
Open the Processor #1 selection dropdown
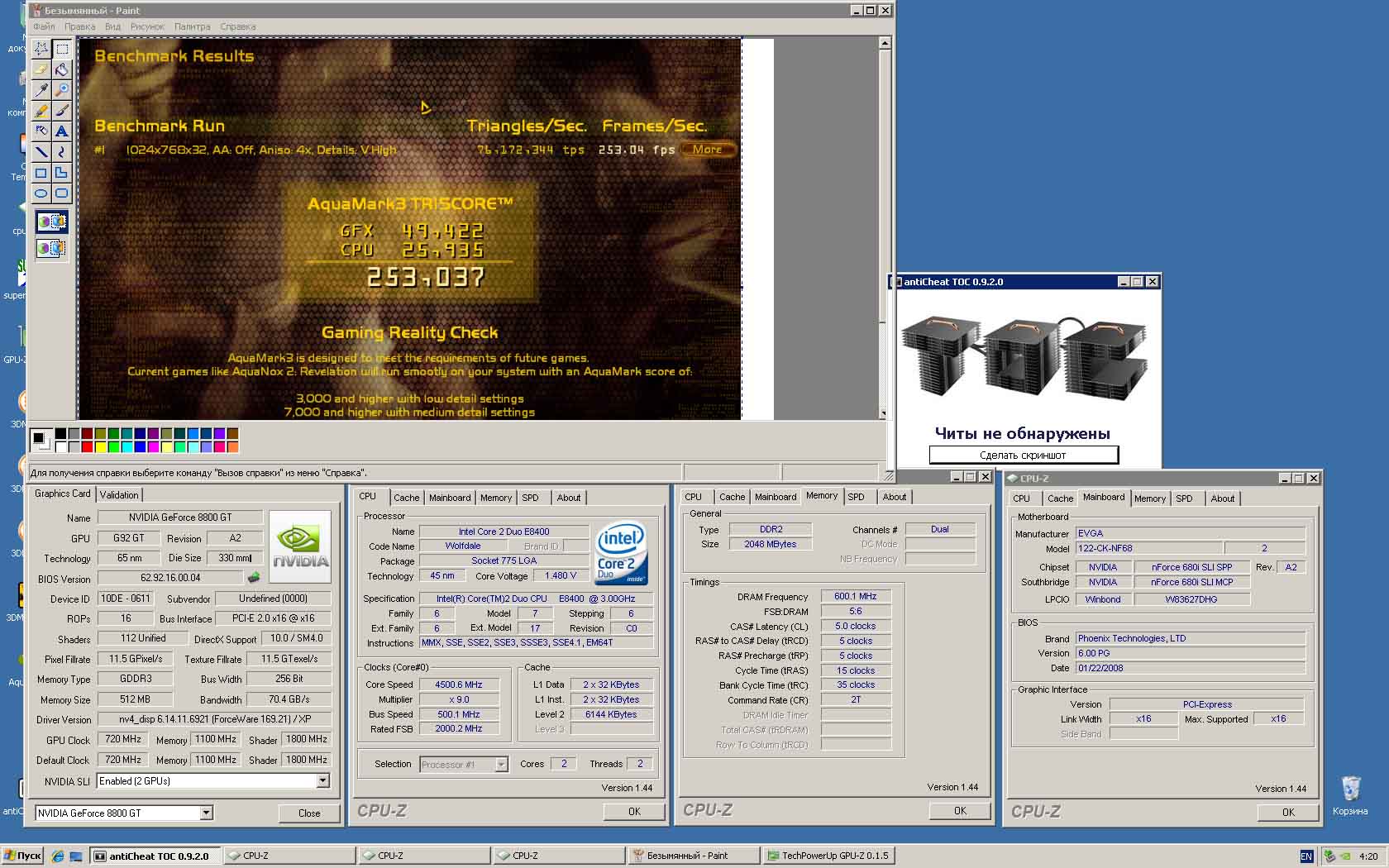point(501,765)
